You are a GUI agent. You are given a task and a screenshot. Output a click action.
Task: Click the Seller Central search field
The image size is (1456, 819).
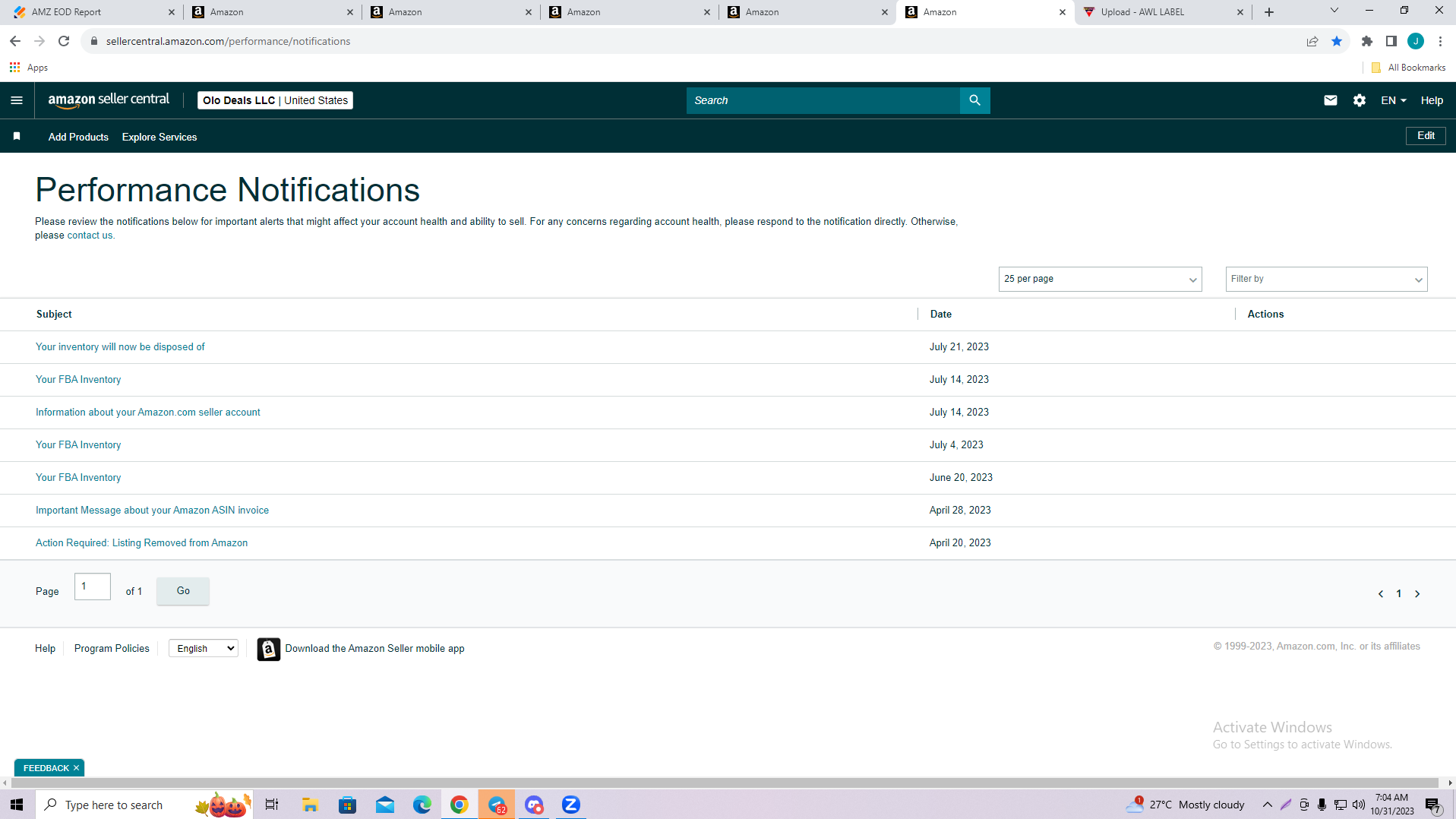click(823, 100)
